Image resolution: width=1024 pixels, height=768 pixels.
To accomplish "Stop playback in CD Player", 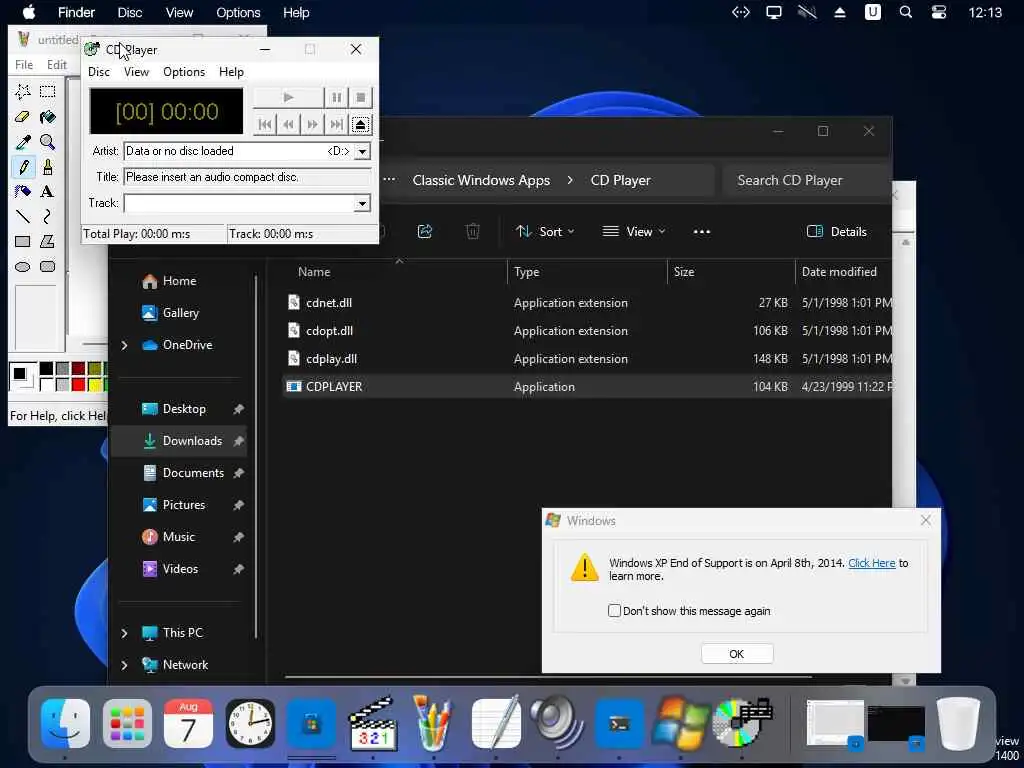I will [x=360, y=97].
